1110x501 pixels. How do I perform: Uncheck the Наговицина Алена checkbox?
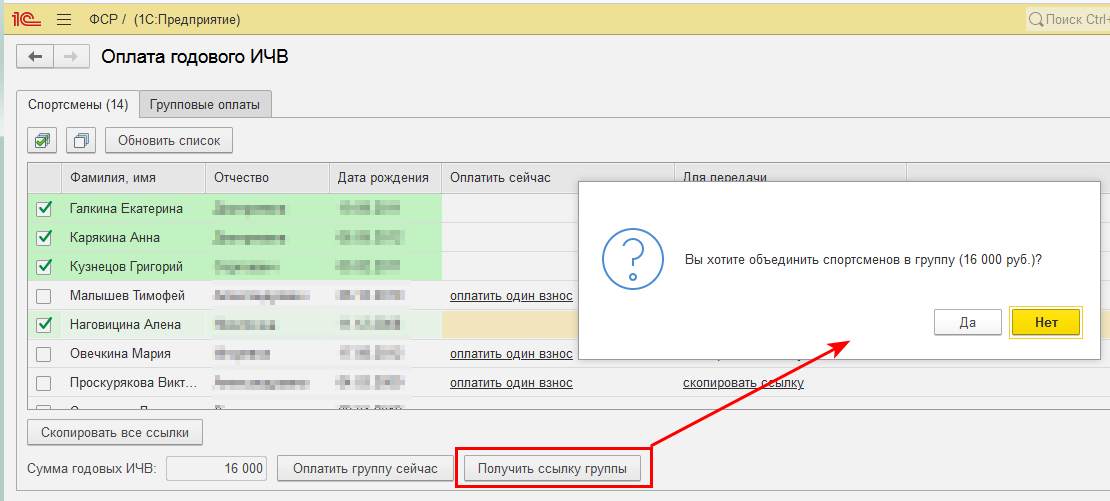pyautogui.click(x=44, y=325)
